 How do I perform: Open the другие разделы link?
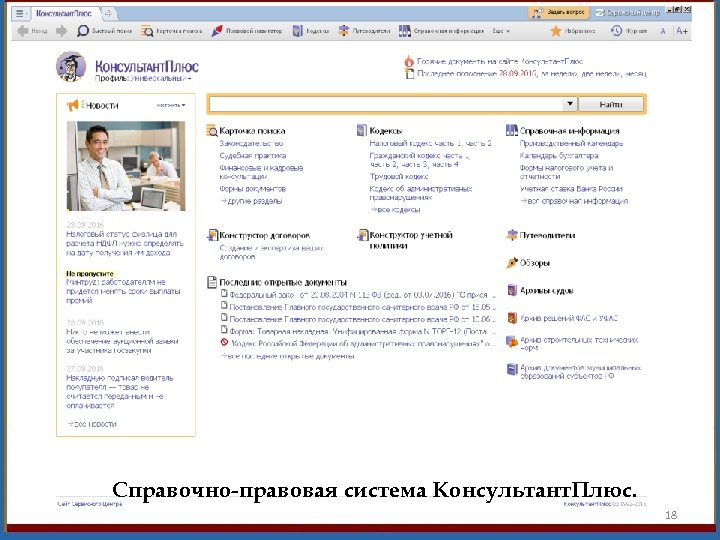pos(251,201)
